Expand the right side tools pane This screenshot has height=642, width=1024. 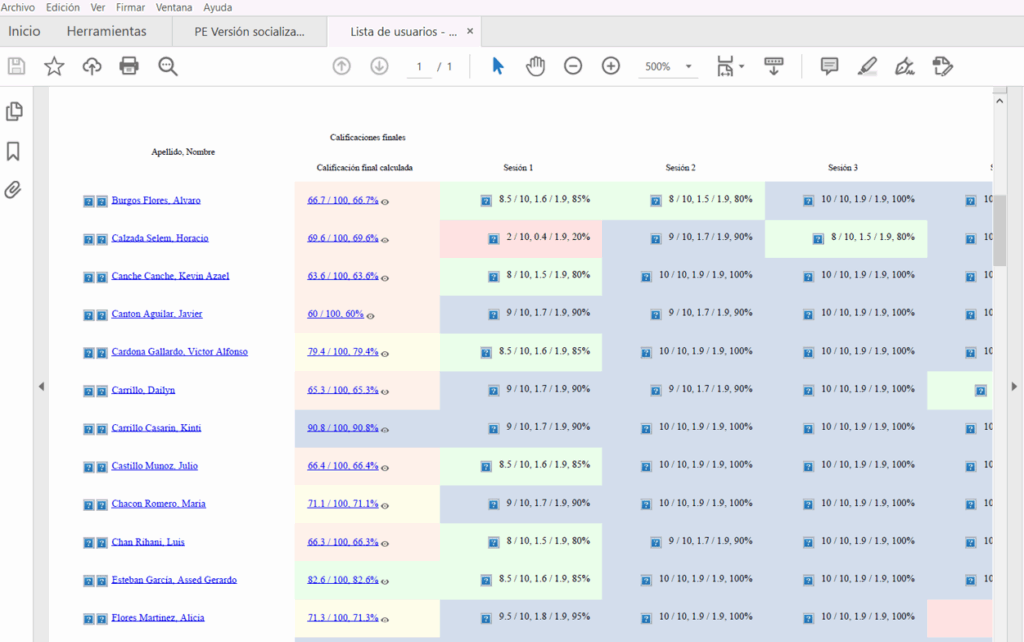(1015, 386)
